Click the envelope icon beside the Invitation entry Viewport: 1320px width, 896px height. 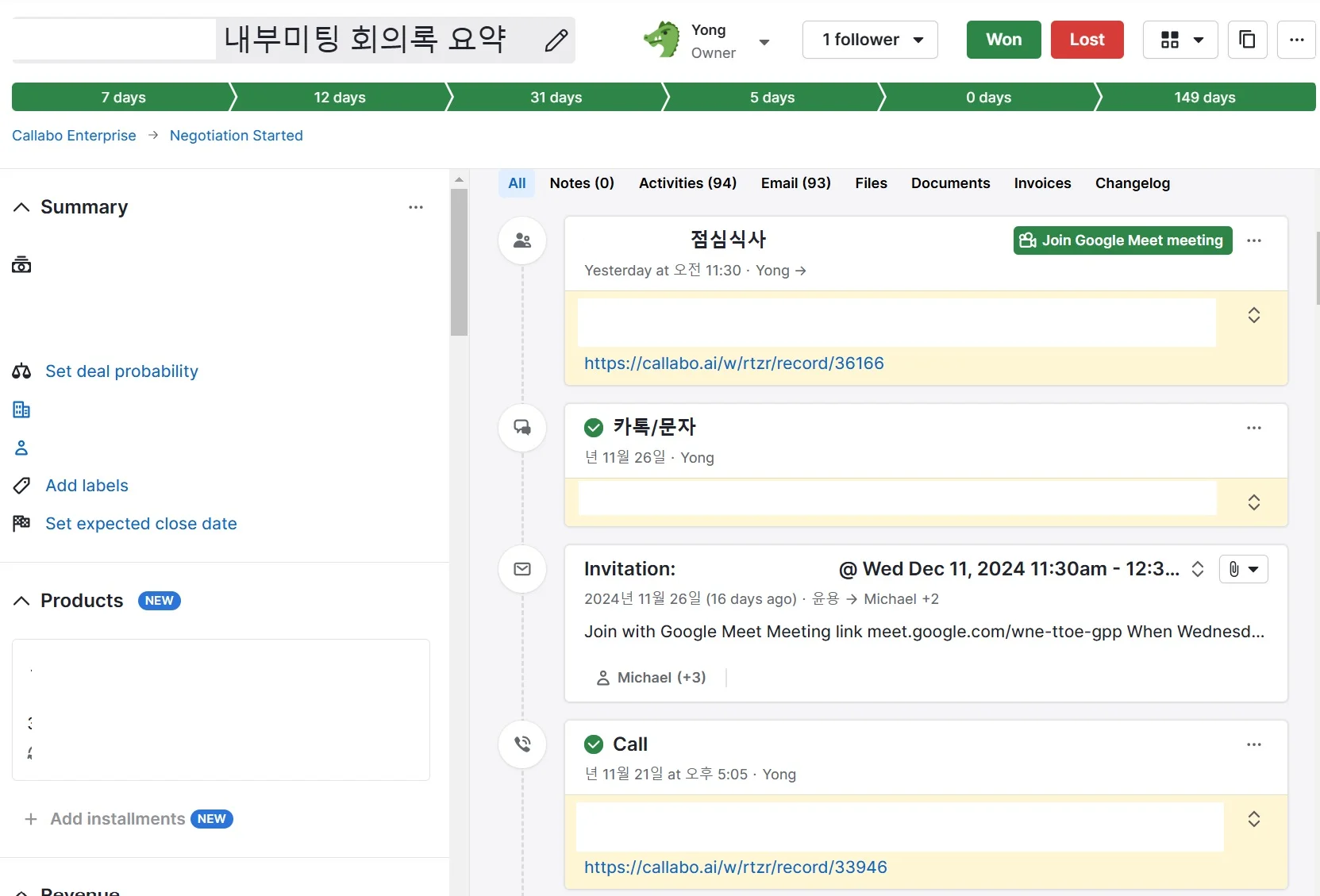click(x=522, y=569)
